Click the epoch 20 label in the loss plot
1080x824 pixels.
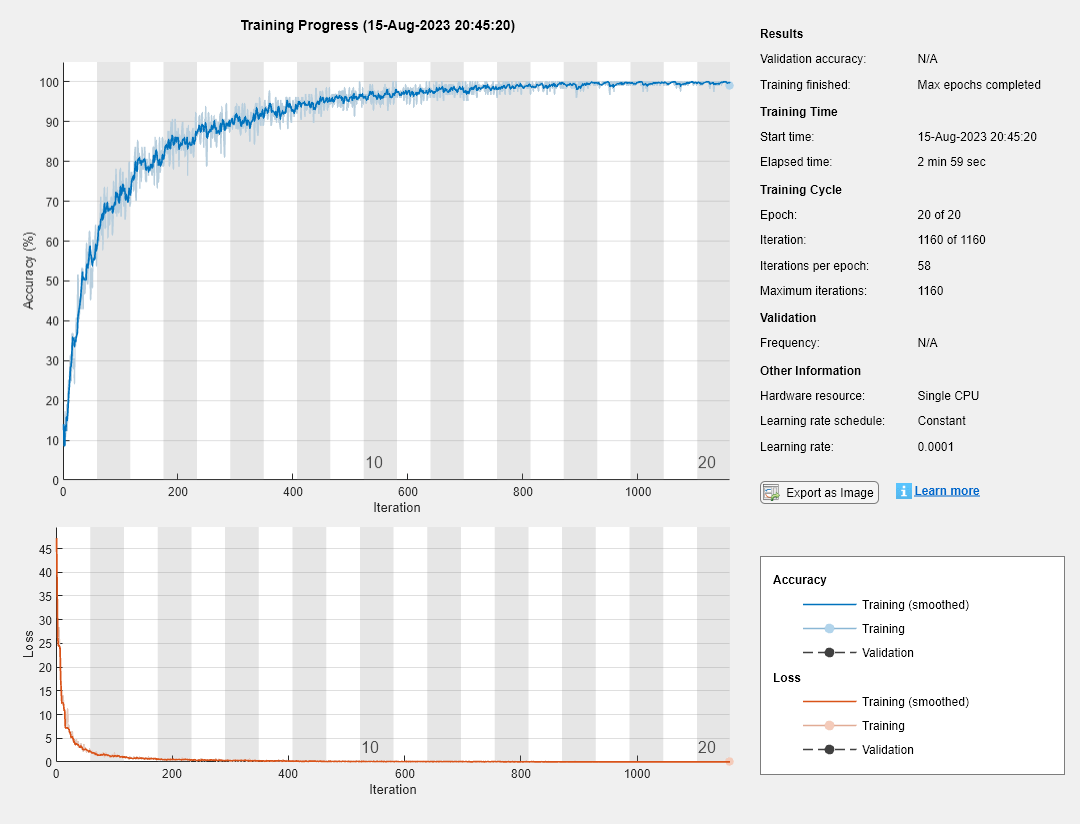(x=707, y=748)
